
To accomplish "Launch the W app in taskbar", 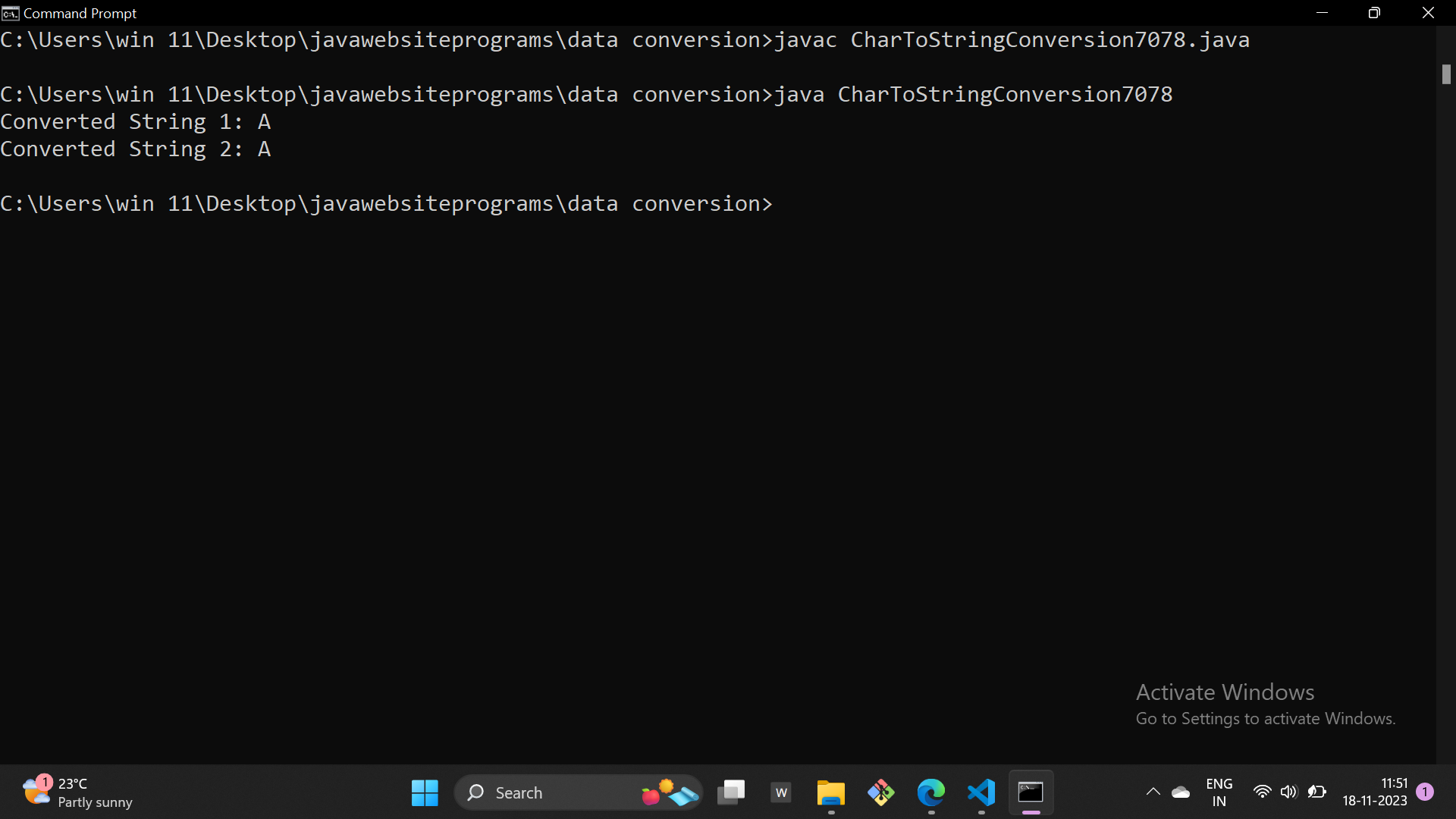I will tap(781, 792).
